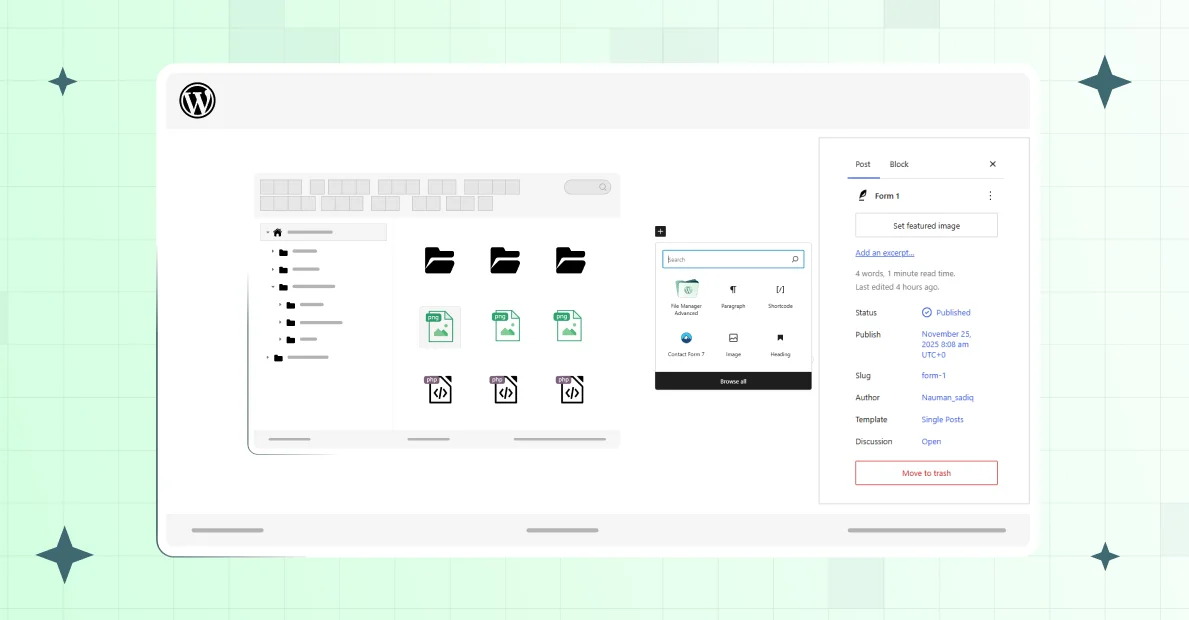Expand the first subfolder under home
Image resolution: width=1189 pixels, height=620 pixels.
click(273, 252)
